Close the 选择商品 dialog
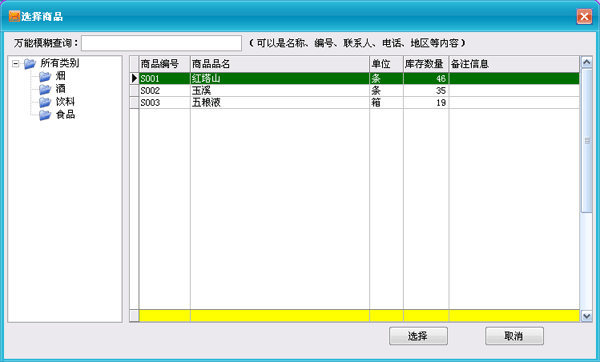Viewport: 600px width, 362px height. pyautogui.click(x=584, y=16)
